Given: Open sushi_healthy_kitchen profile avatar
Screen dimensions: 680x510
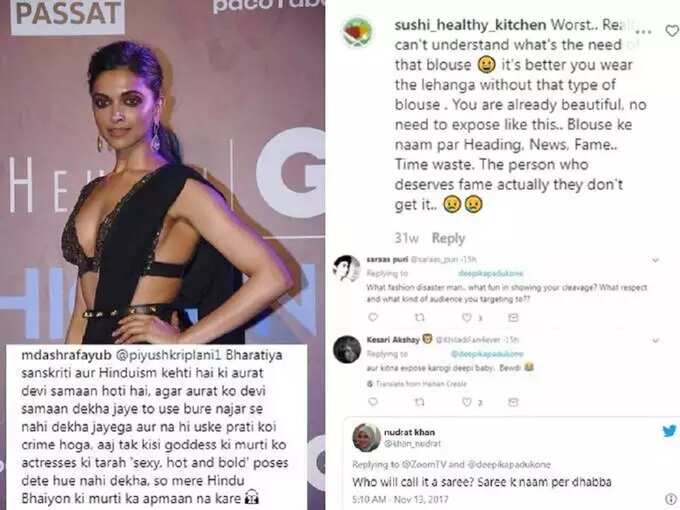Looking at the screenshot, I should click(357, 33).
